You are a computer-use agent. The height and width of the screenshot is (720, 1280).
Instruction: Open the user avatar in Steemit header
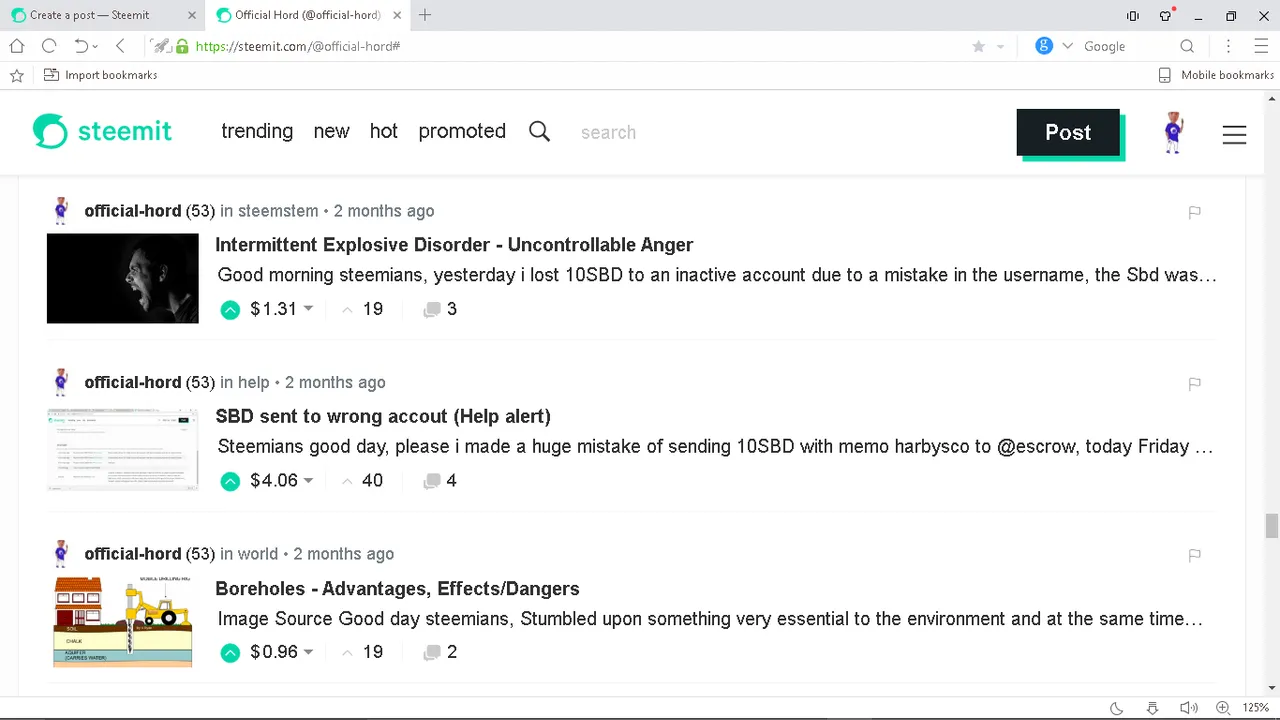(x=1174, y=132)
